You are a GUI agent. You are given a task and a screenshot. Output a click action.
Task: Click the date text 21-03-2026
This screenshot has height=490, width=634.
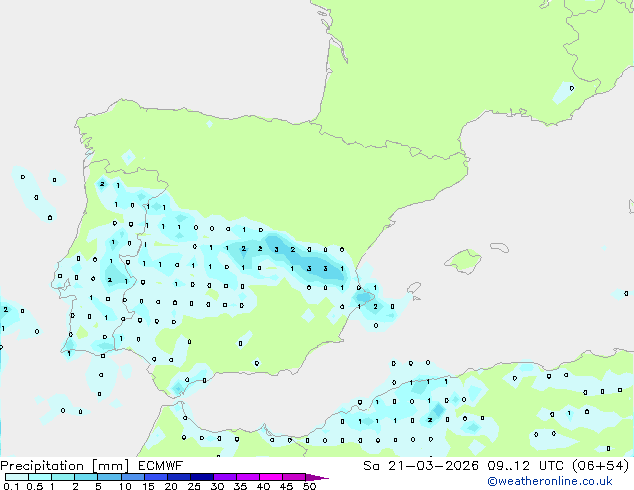(x=433, y=466)
